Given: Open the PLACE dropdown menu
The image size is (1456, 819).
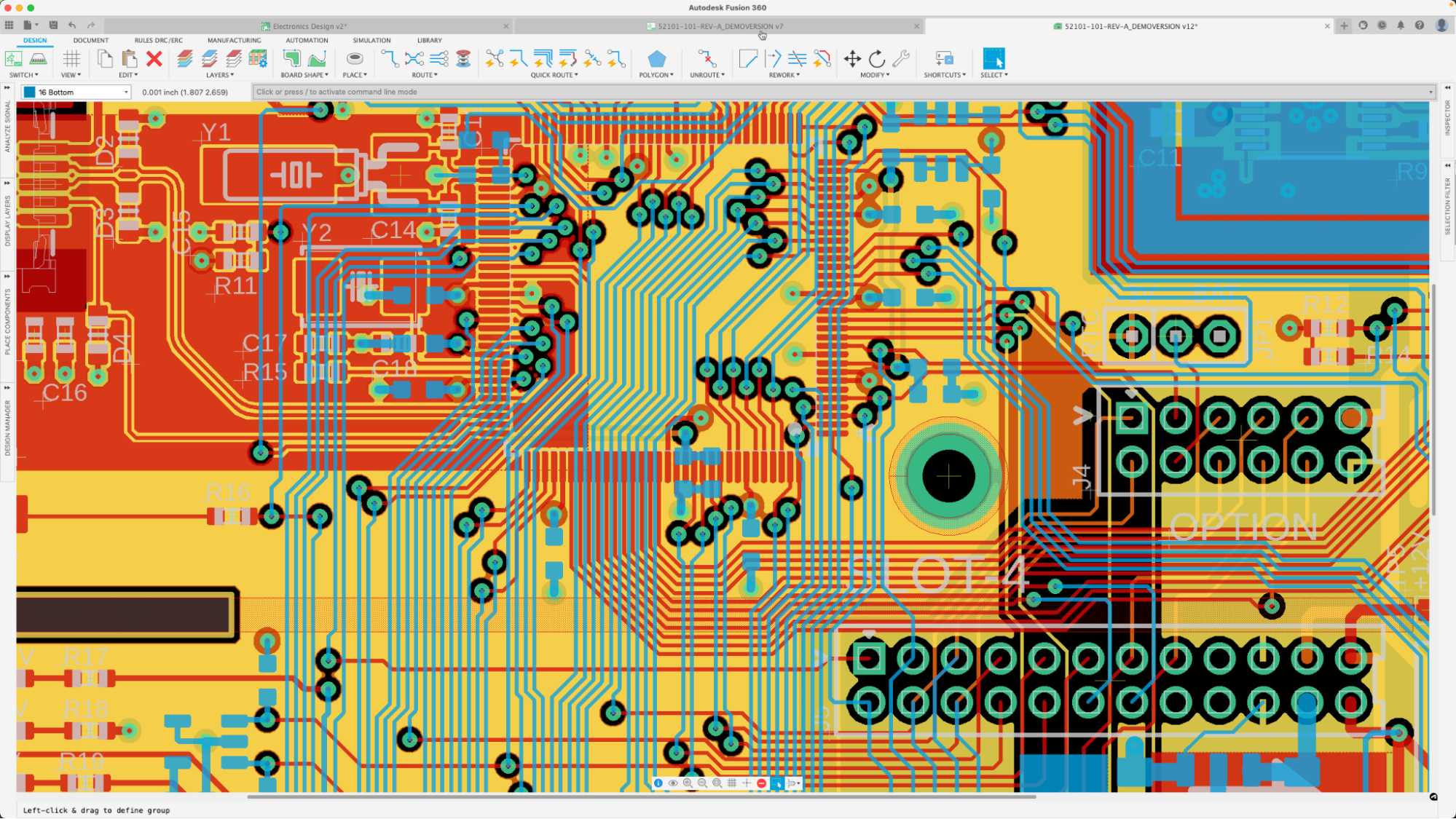Looking at the screenshot, I should [355, 75].
